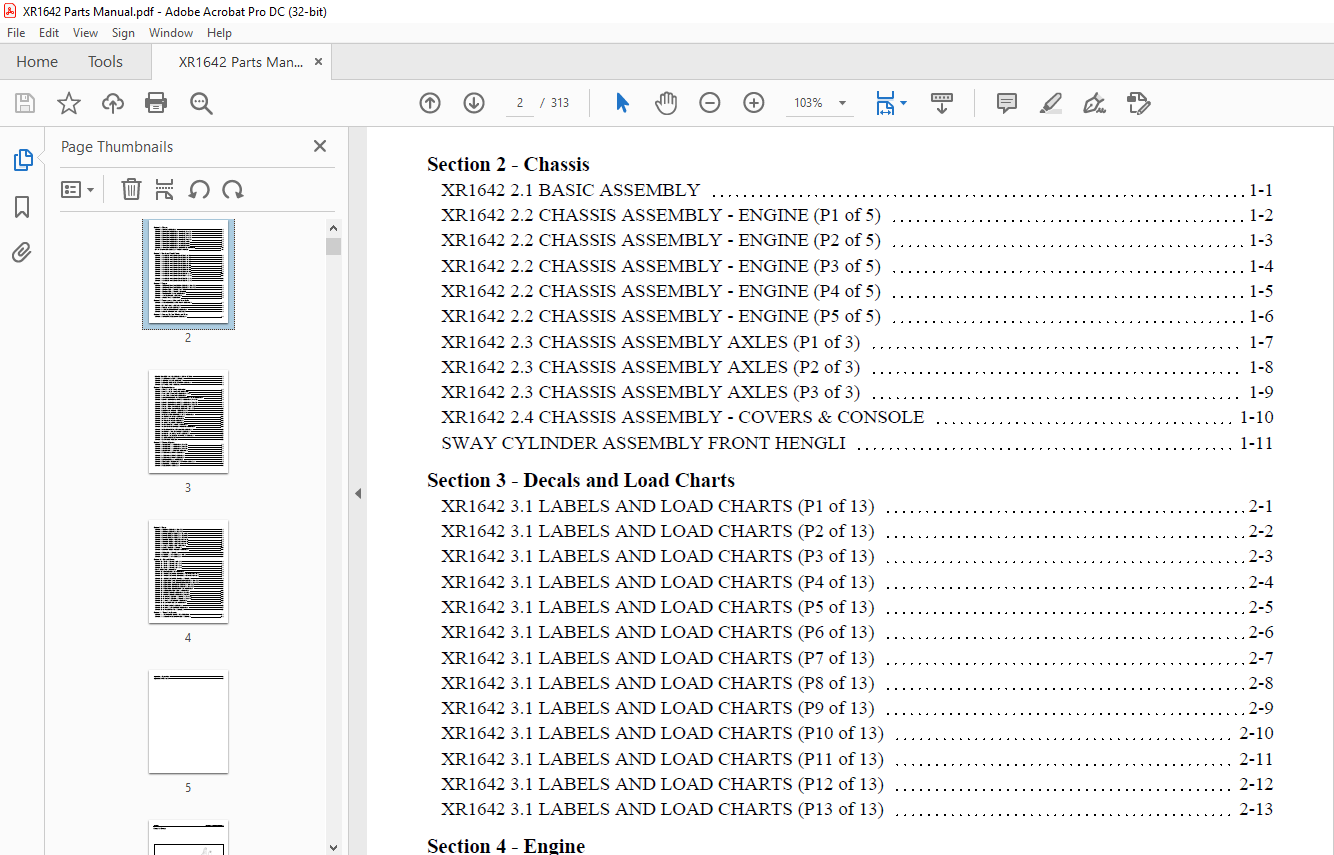Toggle scrolling mode keyboard icon
Screen dimensions: 1334x855
[x=942, y=103]
